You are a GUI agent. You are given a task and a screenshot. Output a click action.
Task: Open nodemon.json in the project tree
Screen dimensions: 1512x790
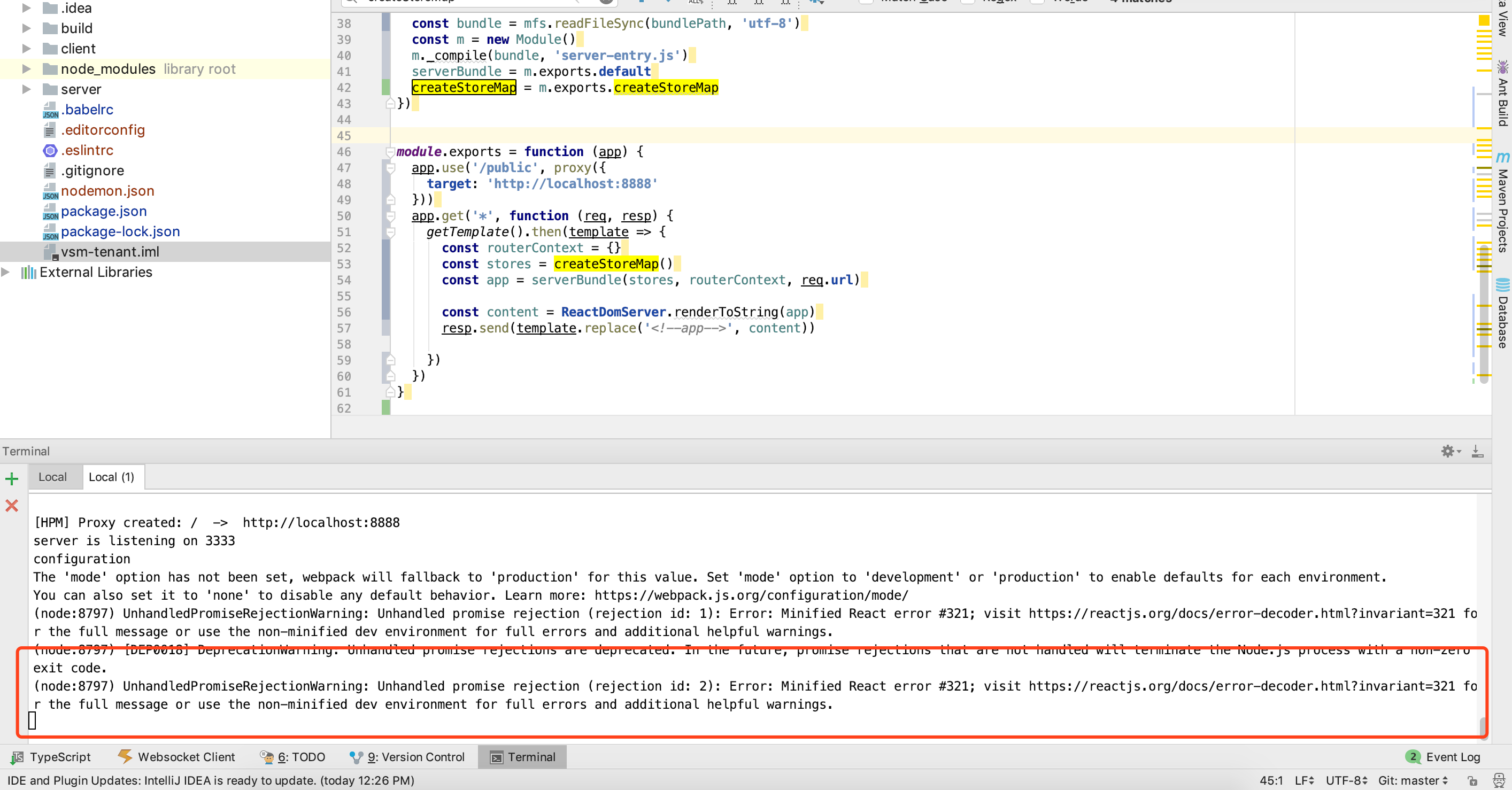(x=107, y=191)
